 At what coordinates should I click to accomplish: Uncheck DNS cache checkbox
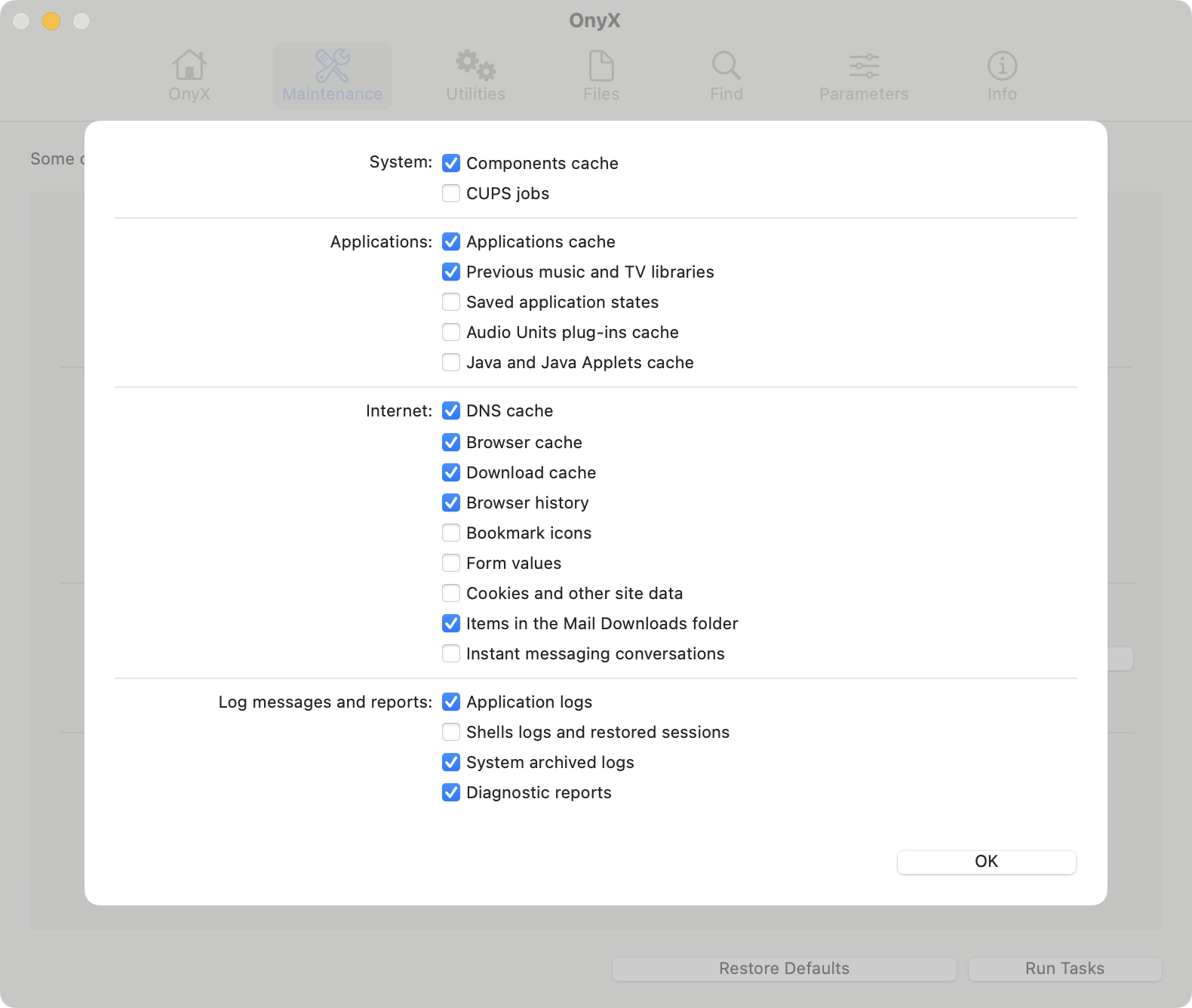[x=451, y=410]
